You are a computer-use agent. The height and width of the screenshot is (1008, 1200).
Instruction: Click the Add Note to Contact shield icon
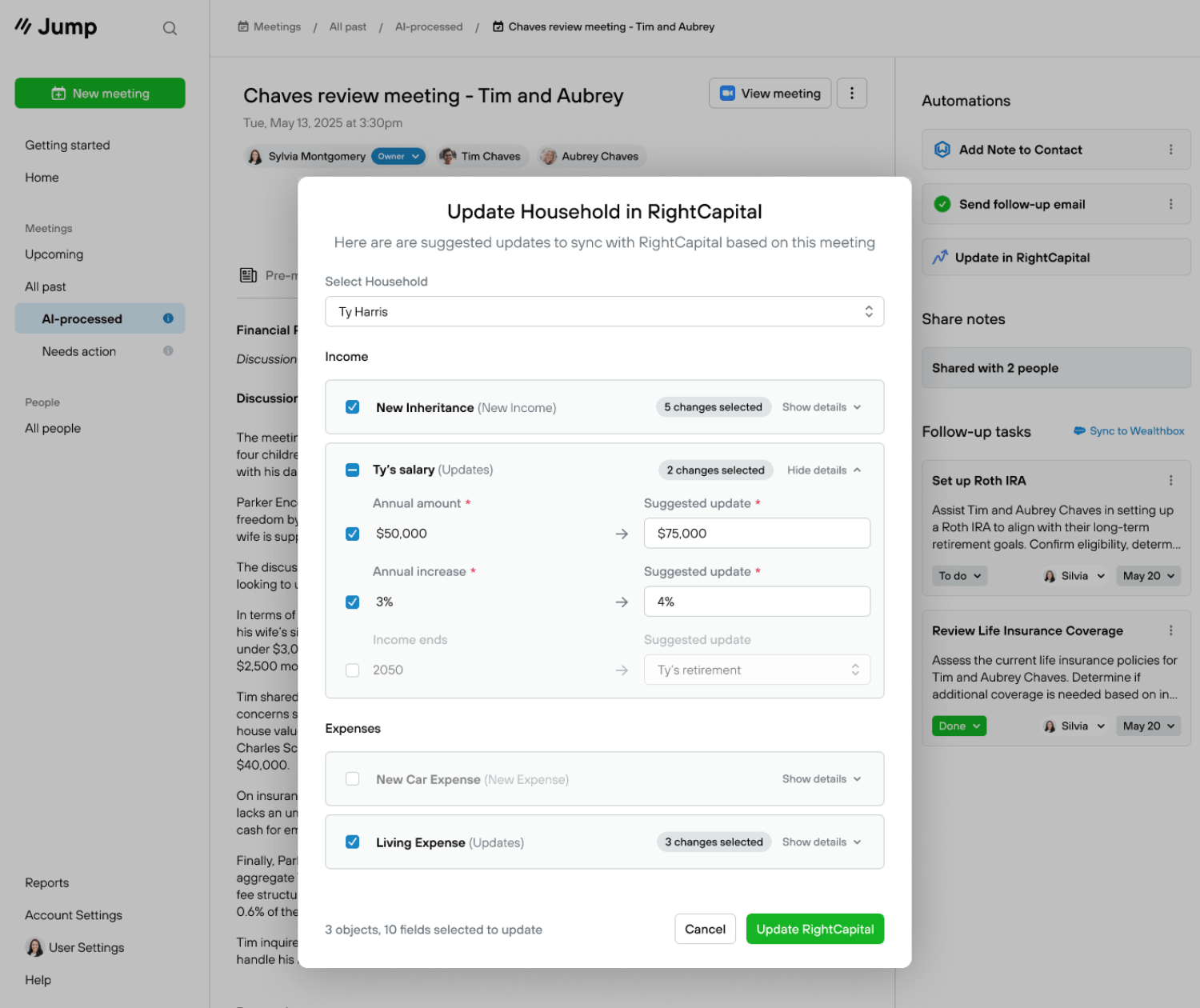point(942,150)
